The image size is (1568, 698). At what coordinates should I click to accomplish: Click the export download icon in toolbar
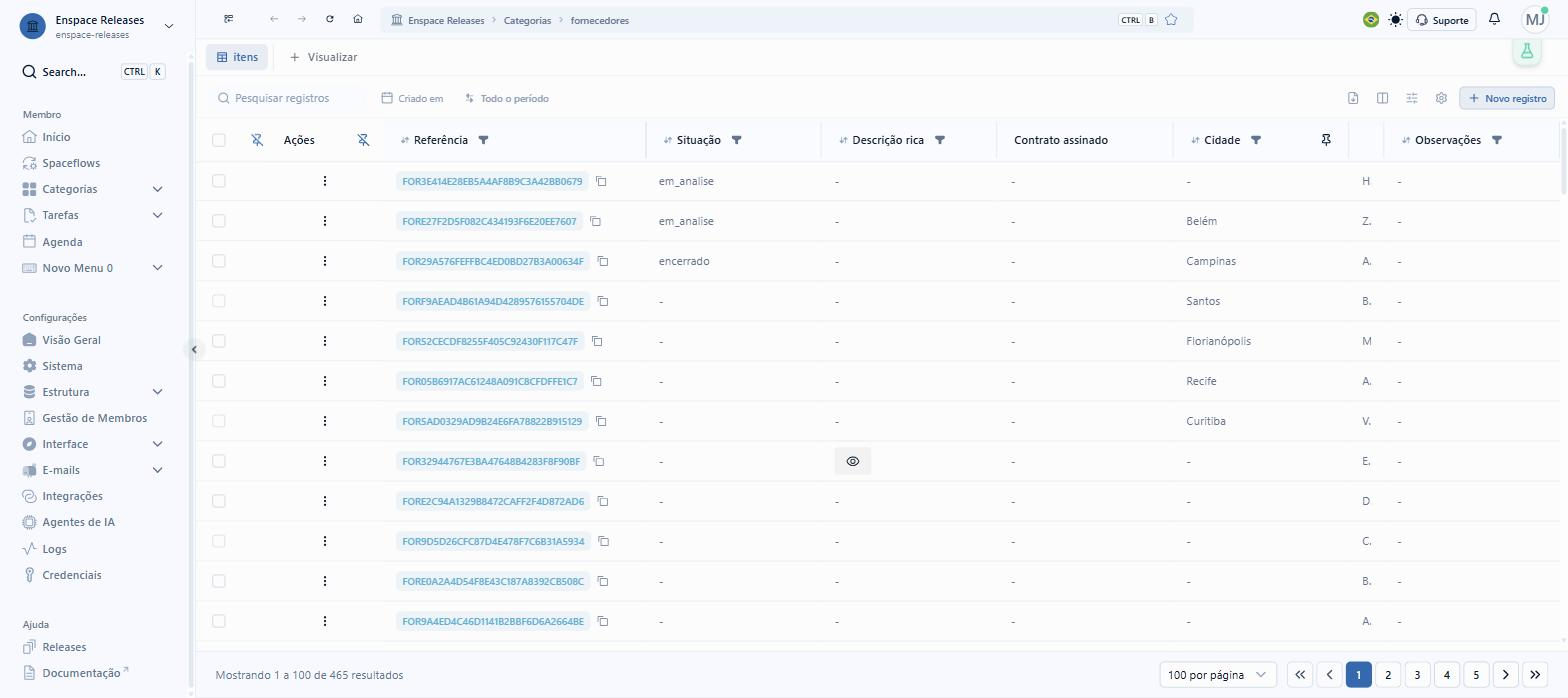[x=1353, y=98]
